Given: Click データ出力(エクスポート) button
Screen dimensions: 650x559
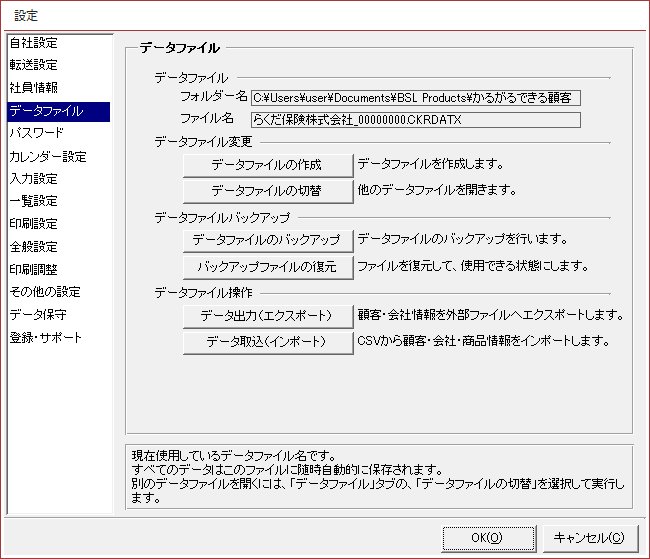Looking at the screenshot, I should tap(267, 316).
